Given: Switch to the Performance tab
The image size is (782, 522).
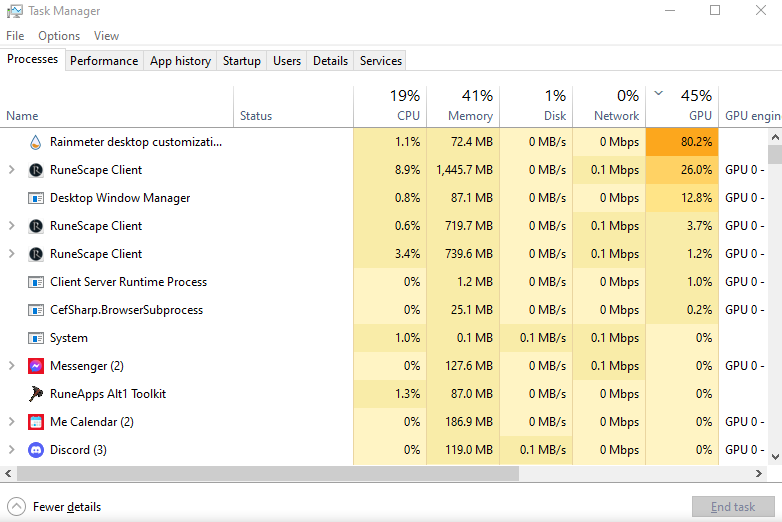Looking at the screenshot, I should coord(104,61).
